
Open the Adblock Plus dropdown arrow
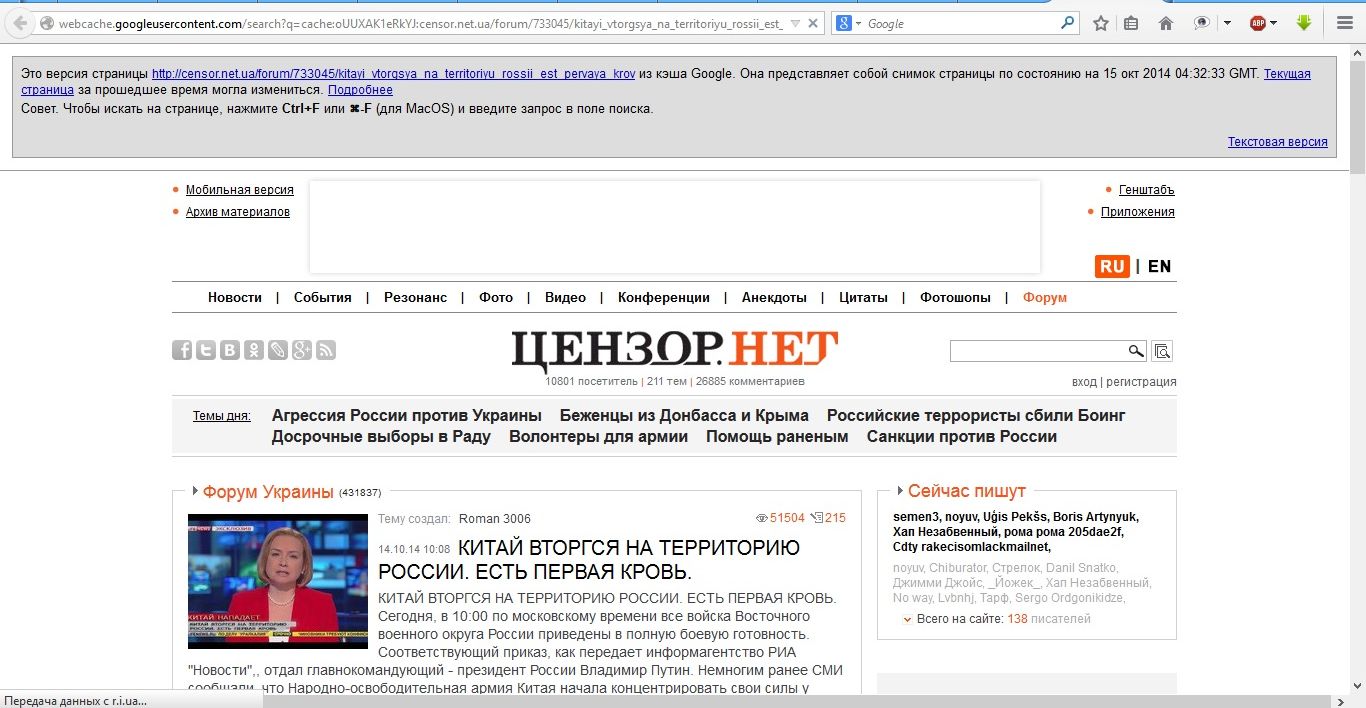coord(1273,23)
